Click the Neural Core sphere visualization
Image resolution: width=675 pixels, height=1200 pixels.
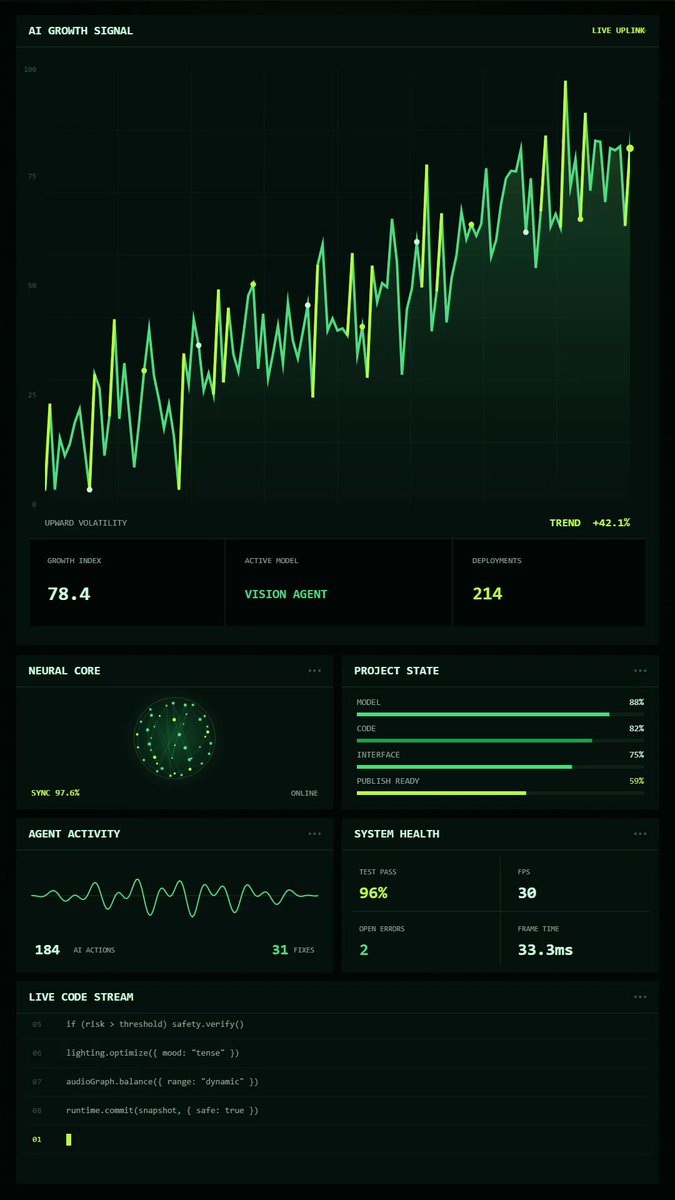175,739
